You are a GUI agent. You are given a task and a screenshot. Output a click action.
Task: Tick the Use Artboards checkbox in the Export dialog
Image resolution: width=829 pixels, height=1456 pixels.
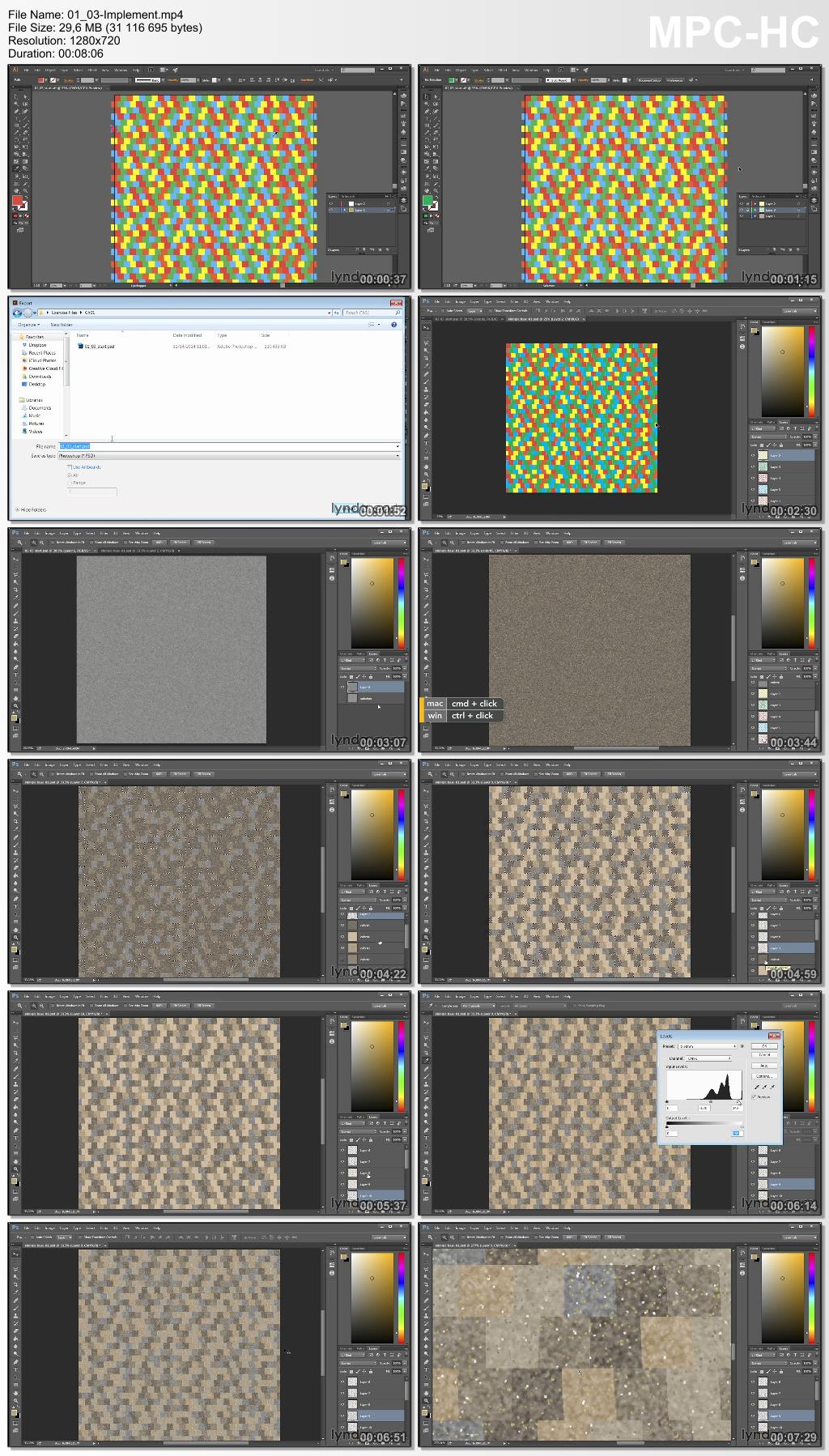[x=70, y=467]
